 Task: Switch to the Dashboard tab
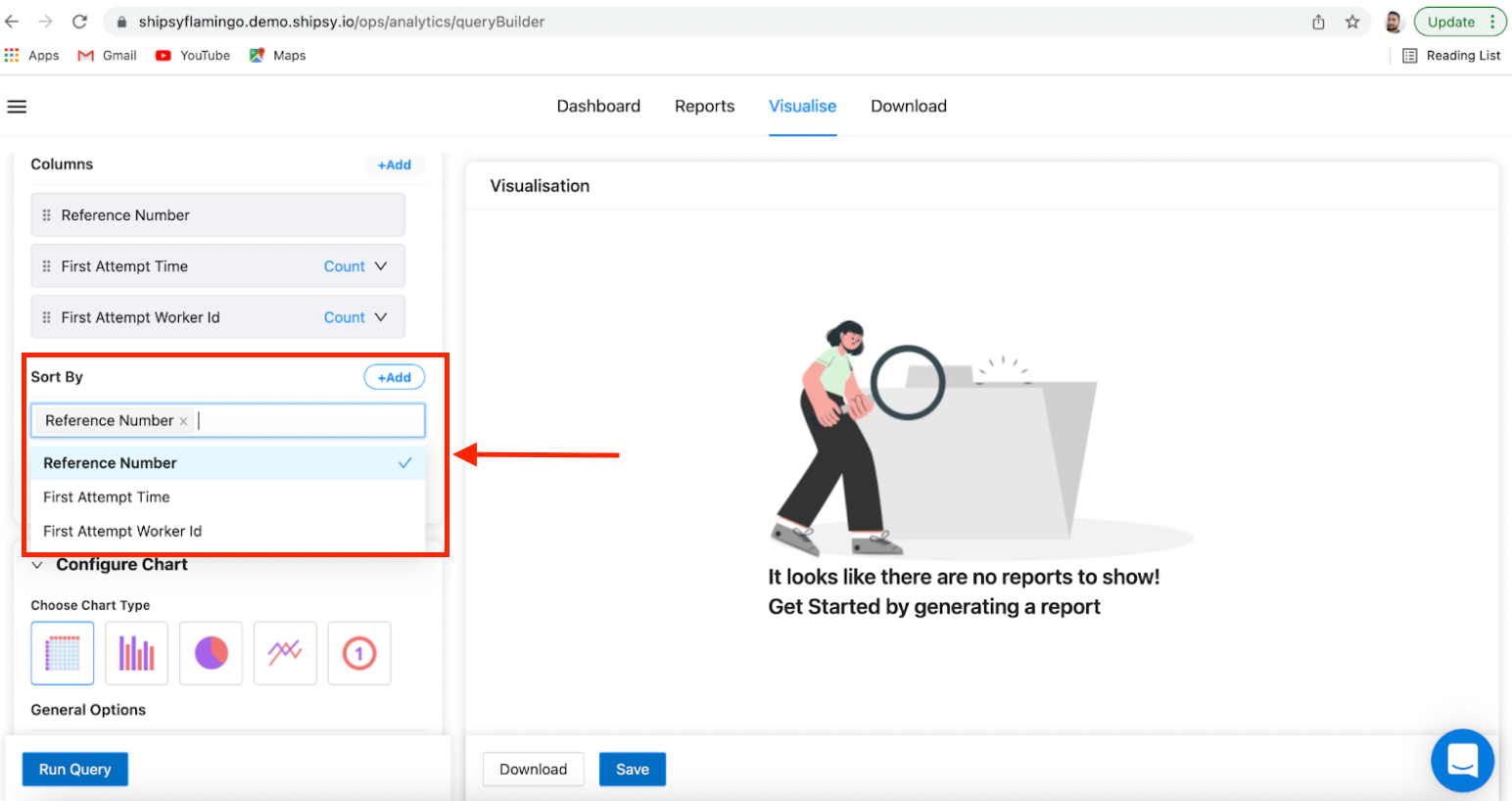pos(598,106)
